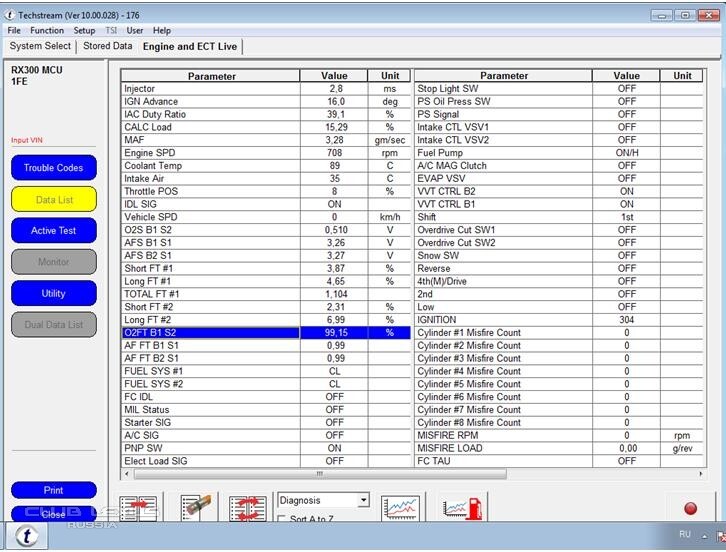
Task: Click the custom list swap icon
Action: tap(247, 508)
